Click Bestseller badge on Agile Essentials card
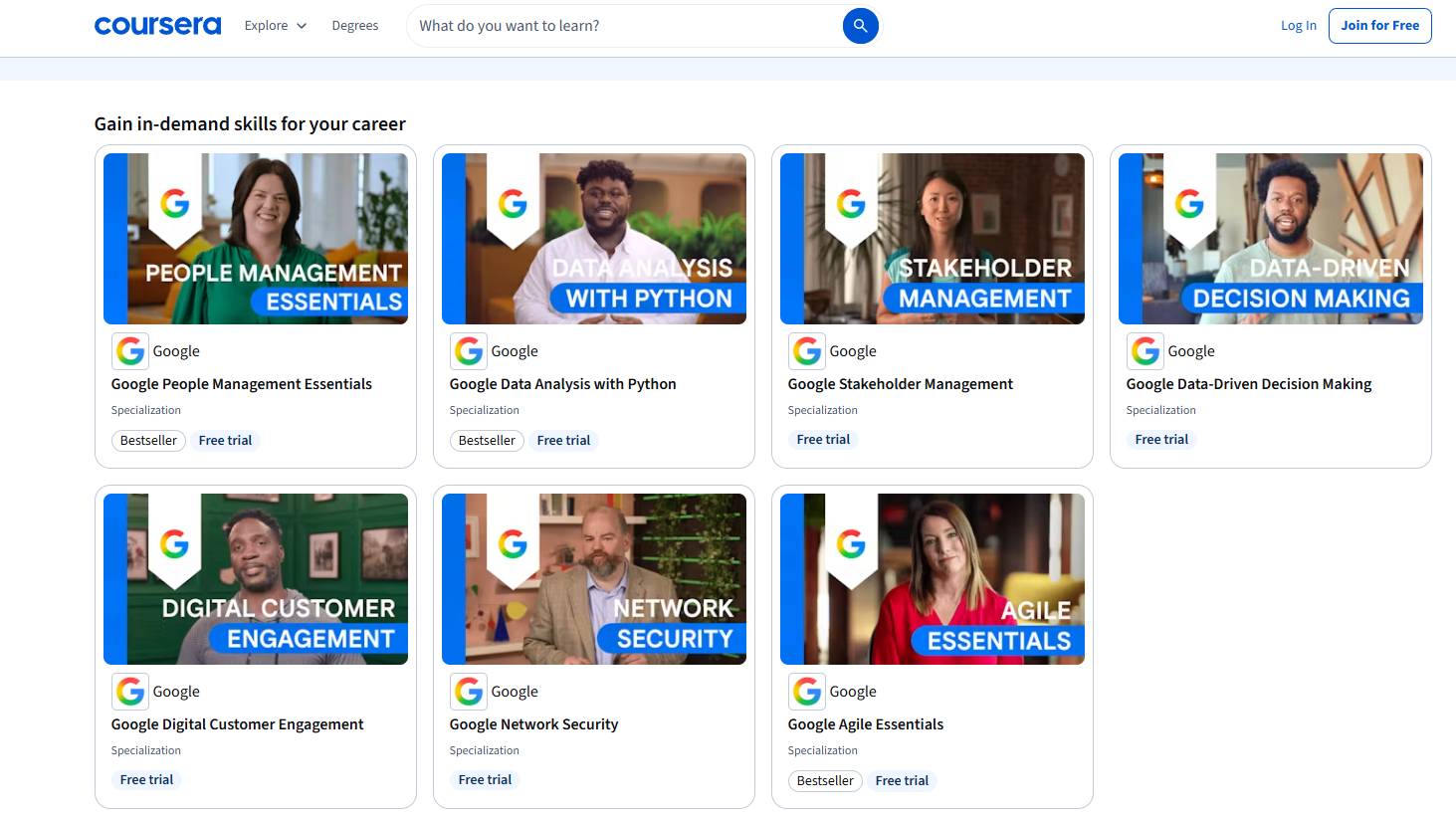The width and height of the screenshot is (1456, 816). 825,781
